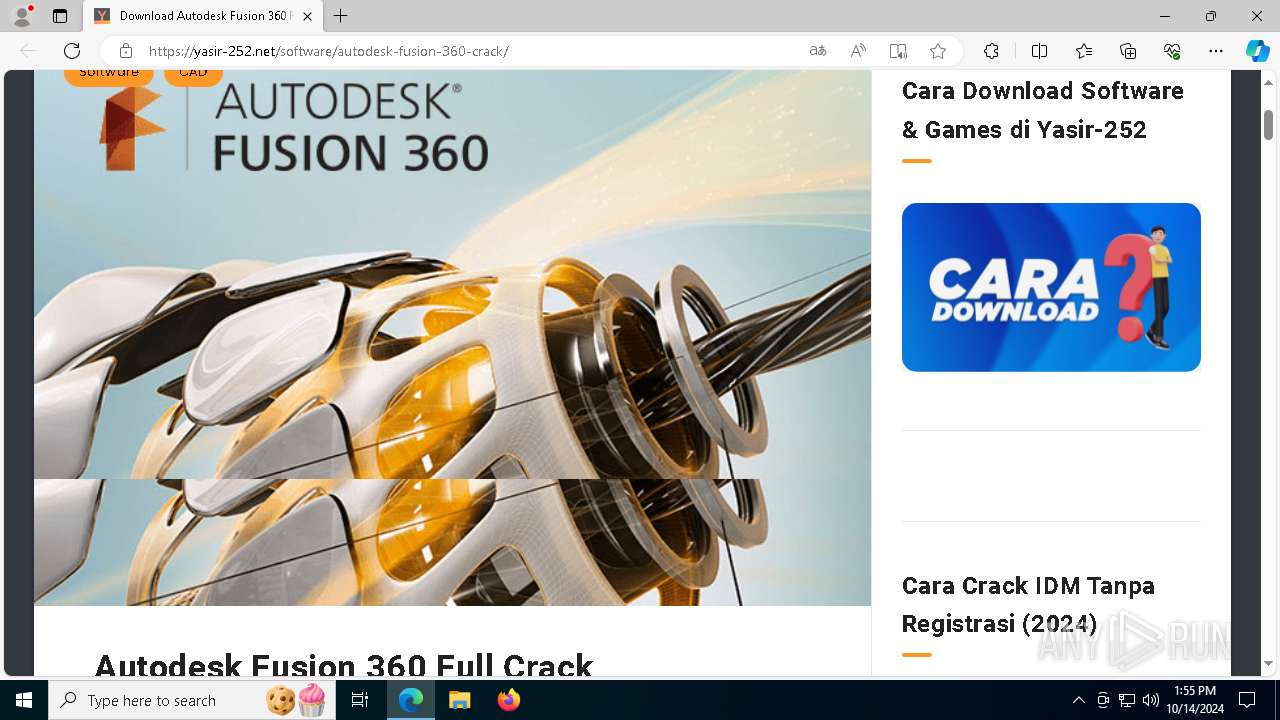Image resolution: width=1280 pixels, height=720 pixels.
Task: Open the browser extensions icon
Action: (991, 51)
